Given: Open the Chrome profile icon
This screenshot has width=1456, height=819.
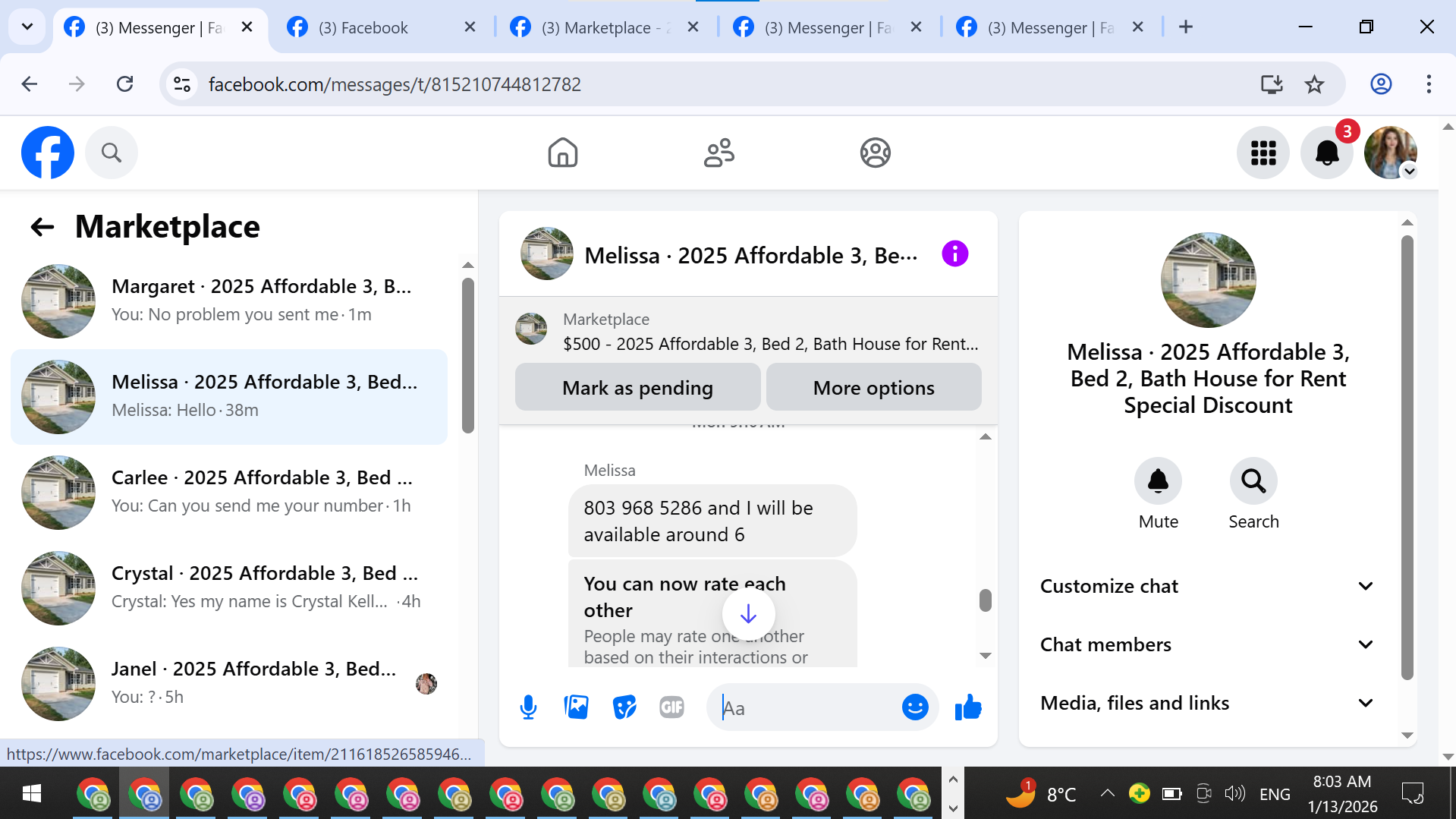Looking at the screenshot, I should [x=1381, y=83].
